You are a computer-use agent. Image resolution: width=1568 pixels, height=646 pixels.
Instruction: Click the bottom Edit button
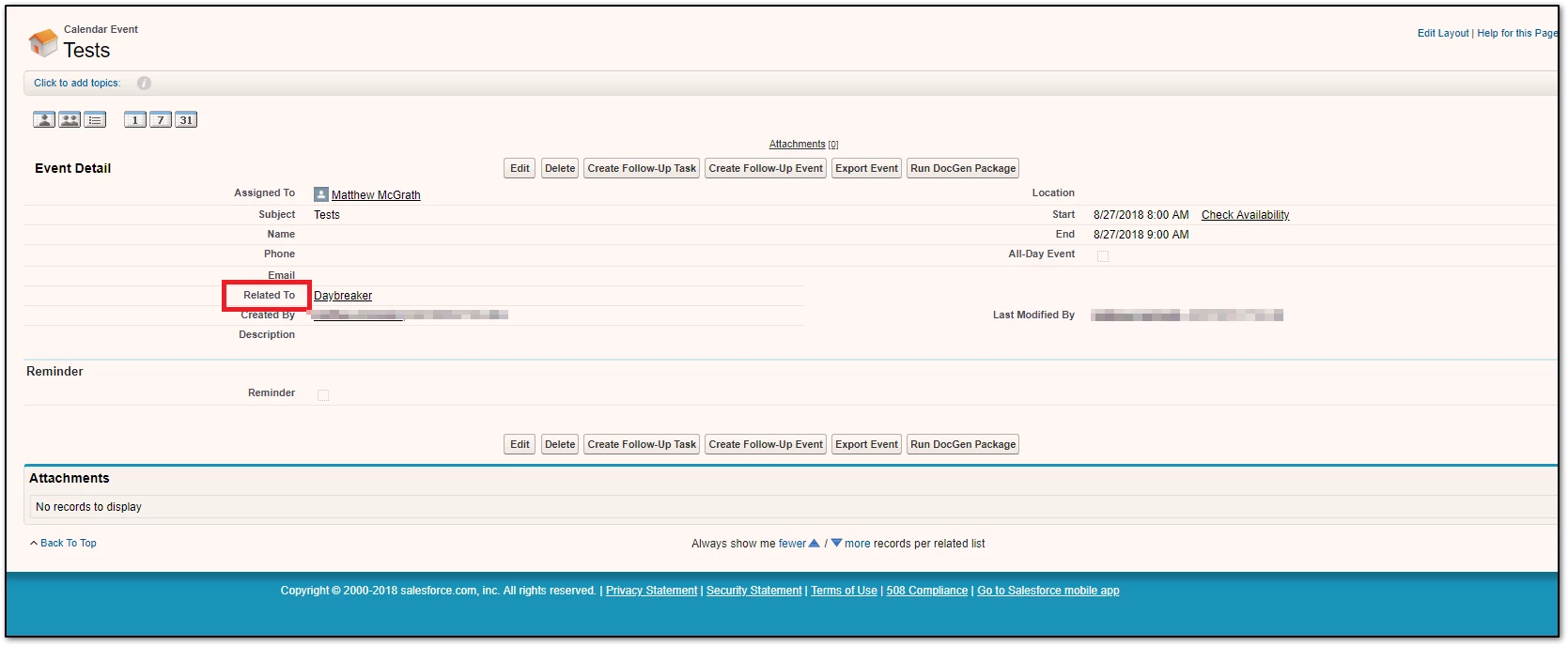[520, 444]
